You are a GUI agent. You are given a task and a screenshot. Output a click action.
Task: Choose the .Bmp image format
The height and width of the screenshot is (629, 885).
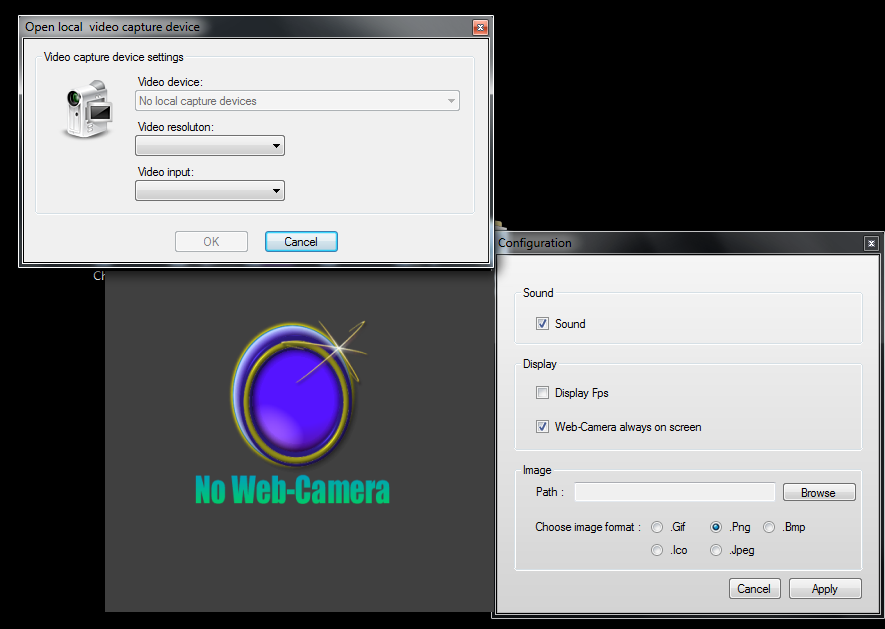769,527
